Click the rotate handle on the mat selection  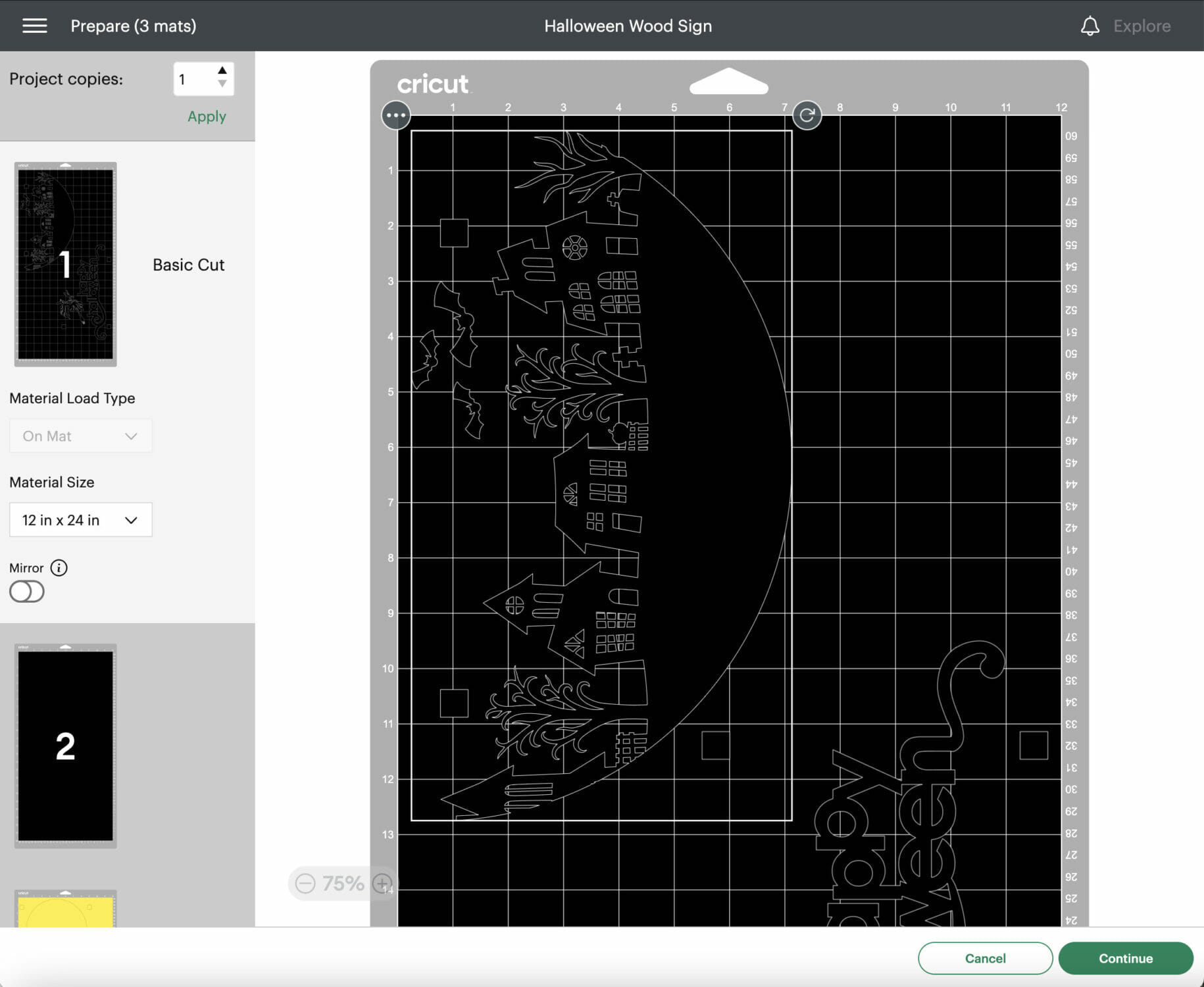tap(807, 116)
